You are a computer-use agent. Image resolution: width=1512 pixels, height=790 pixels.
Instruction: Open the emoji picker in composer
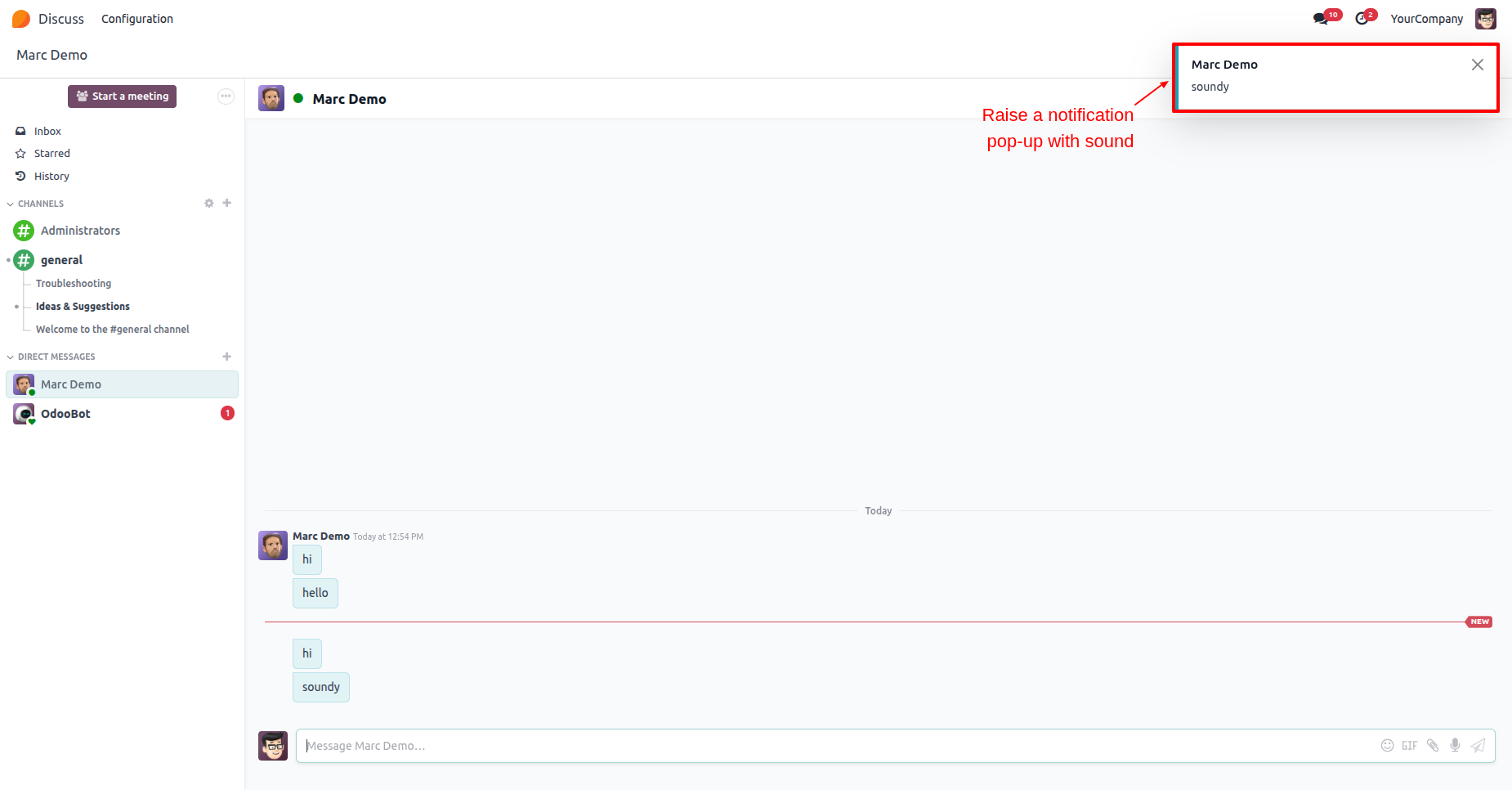[1388, 745]
